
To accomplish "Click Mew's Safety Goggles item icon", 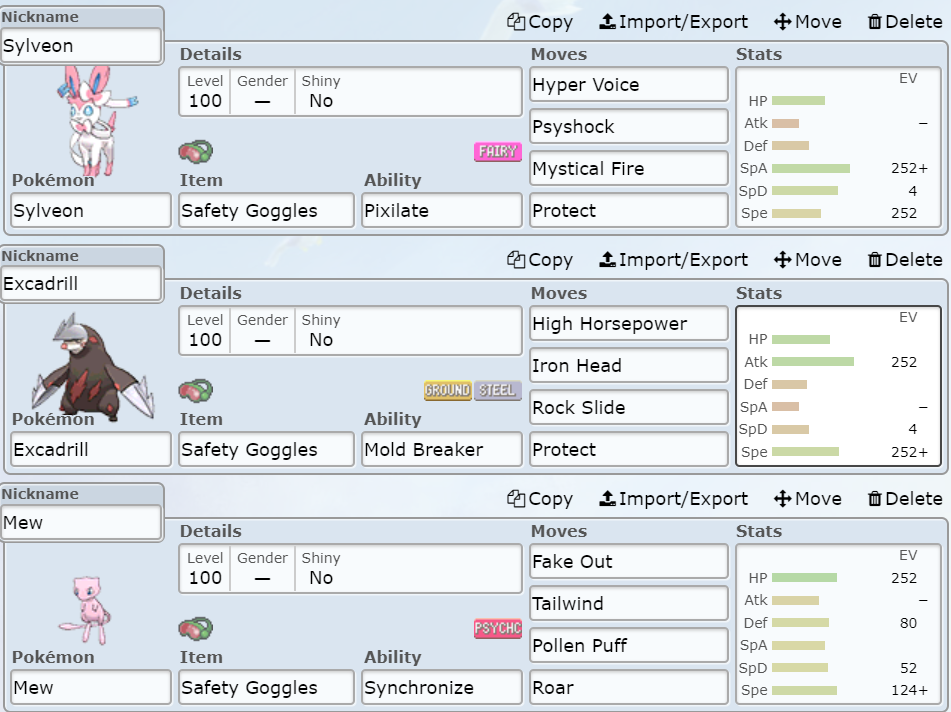I will 196,628.
